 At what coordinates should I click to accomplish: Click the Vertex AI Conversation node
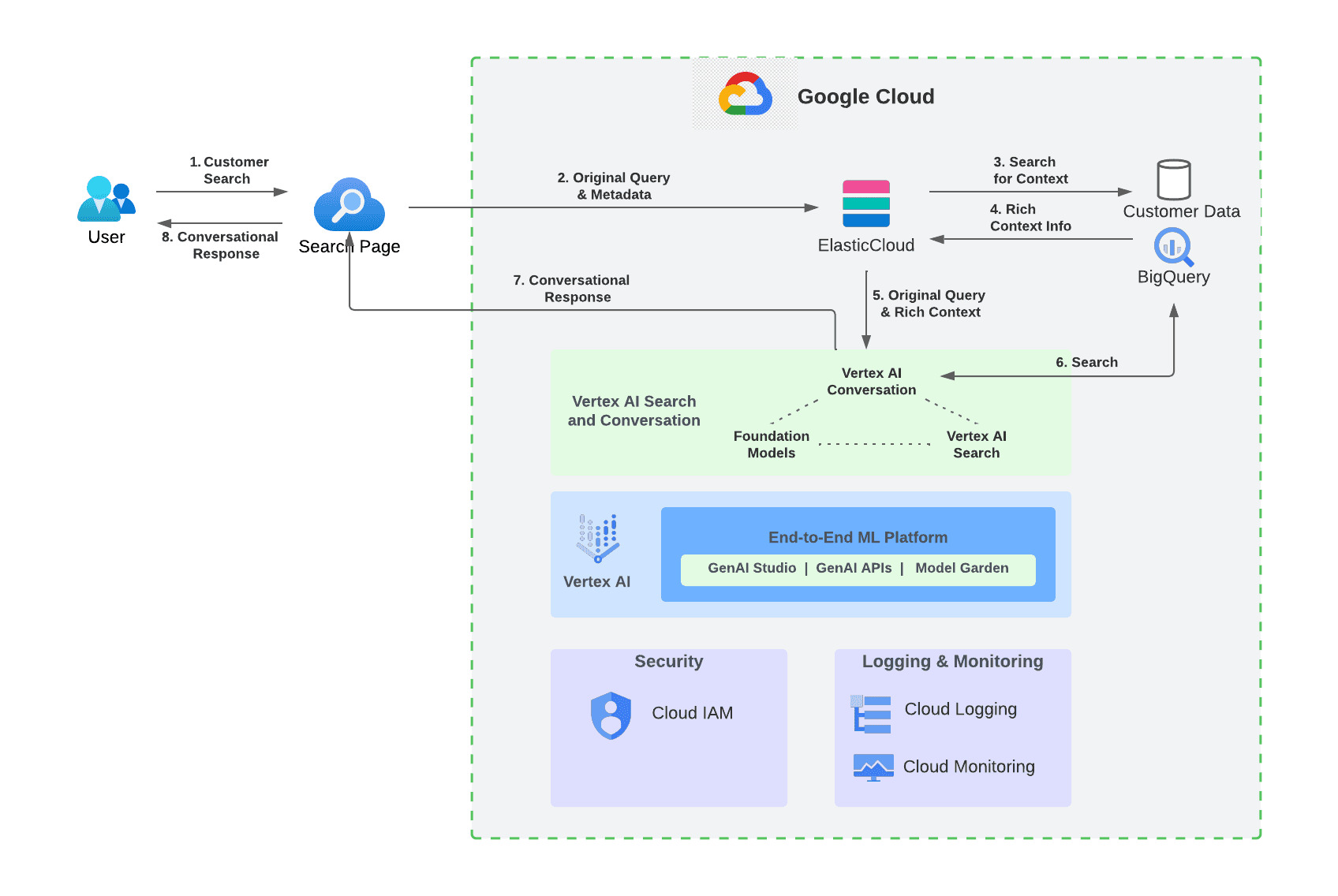[871, 382]
